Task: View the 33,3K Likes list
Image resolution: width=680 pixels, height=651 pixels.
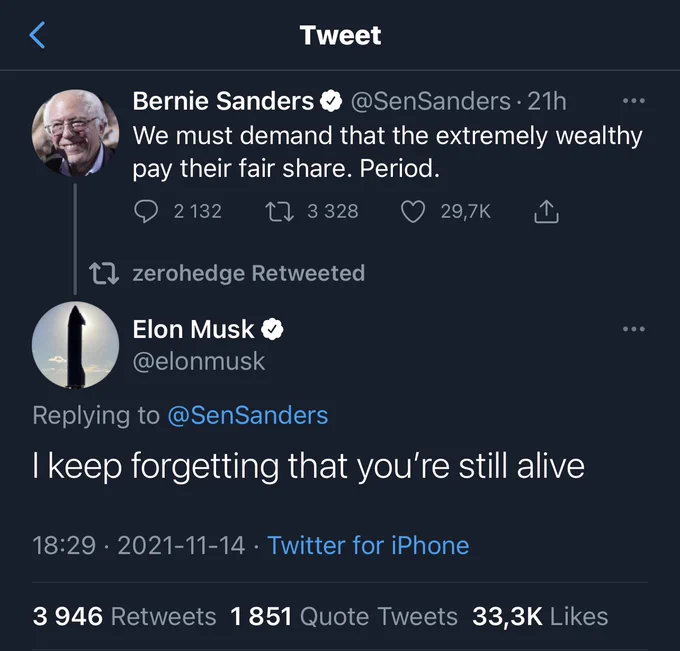Action: [x=540, y=616]
